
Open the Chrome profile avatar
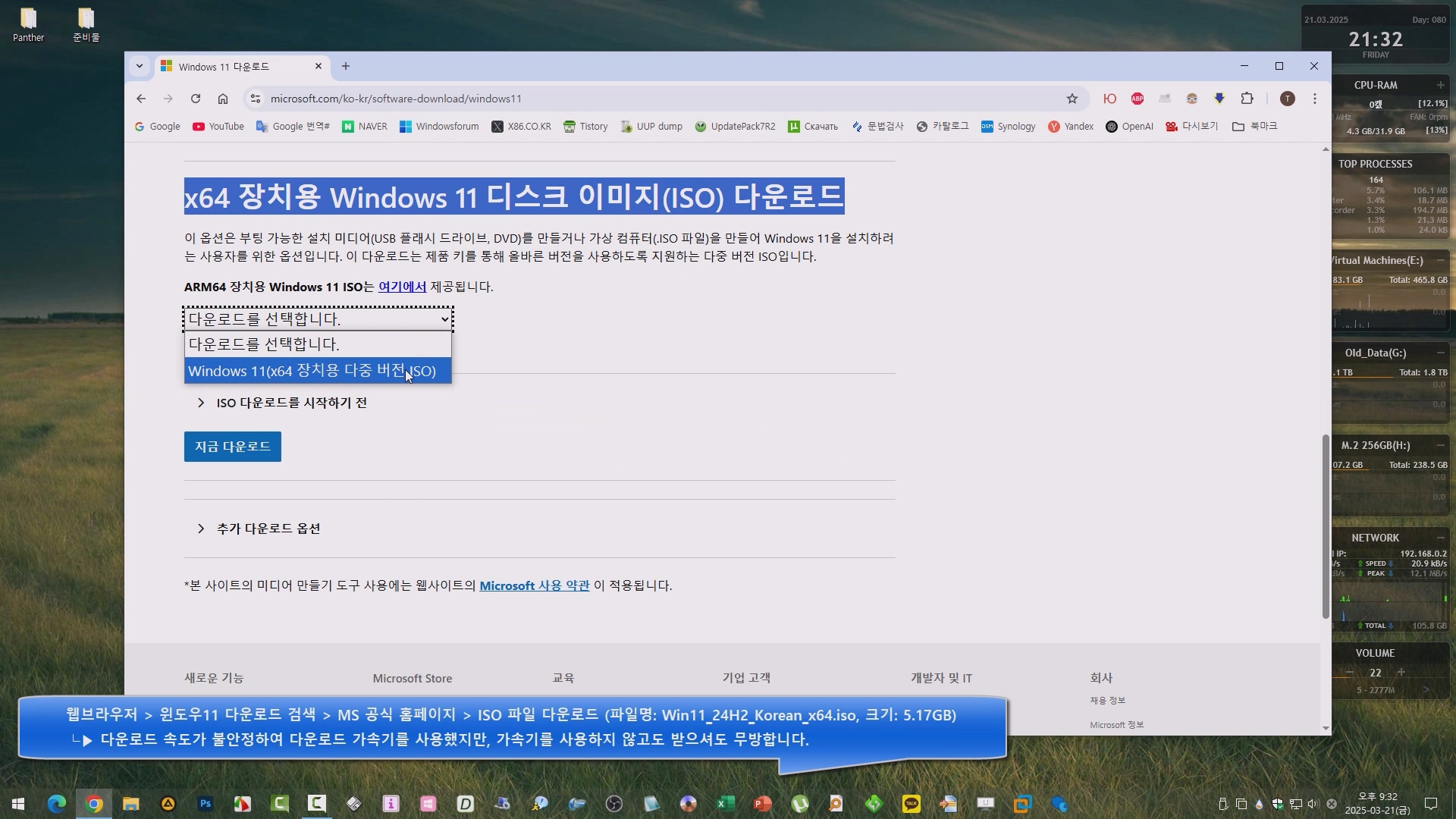click(1287, 99)
